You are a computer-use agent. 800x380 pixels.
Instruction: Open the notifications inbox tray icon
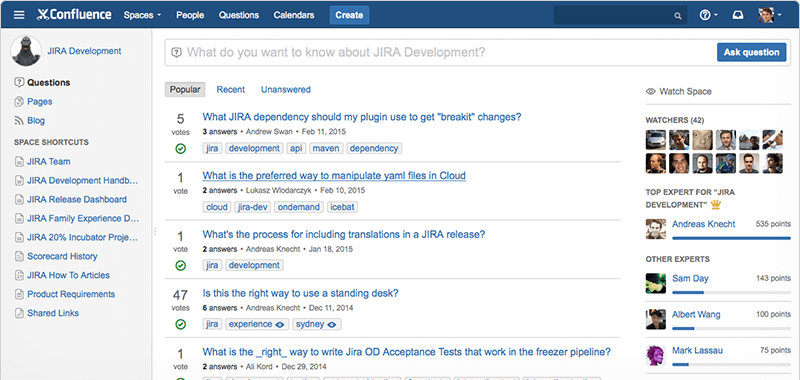[738, 15]
